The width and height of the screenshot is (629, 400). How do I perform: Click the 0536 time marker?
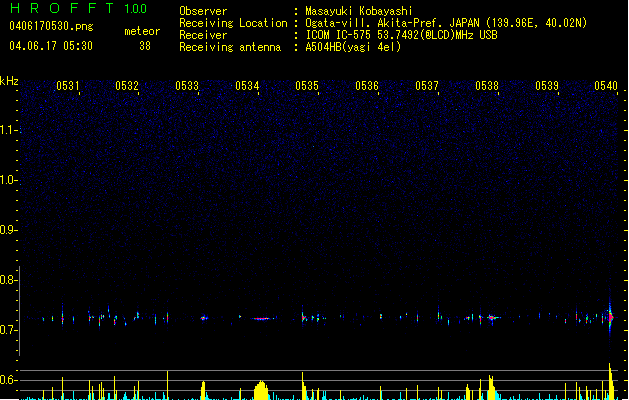367,86
